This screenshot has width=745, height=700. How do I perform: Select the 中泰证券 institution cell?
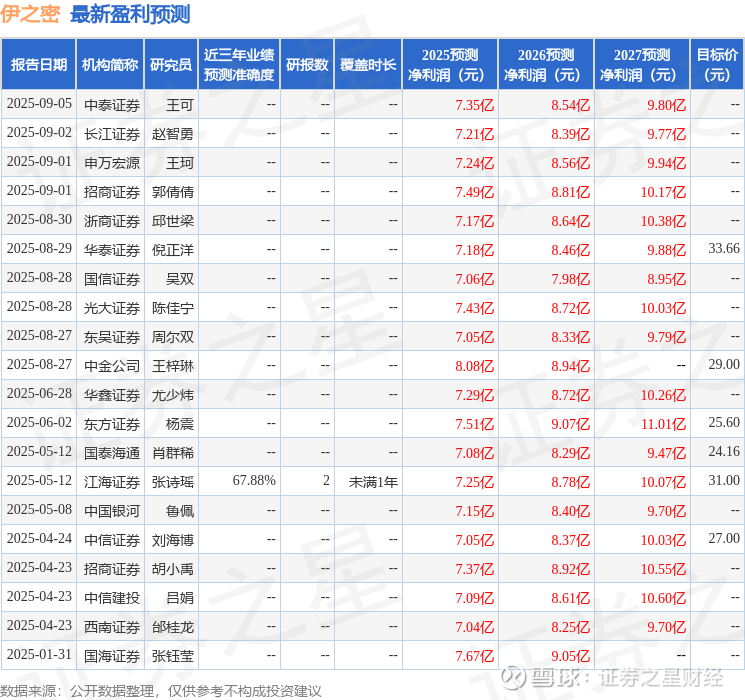pyautogui.click(x=112, y=105)
